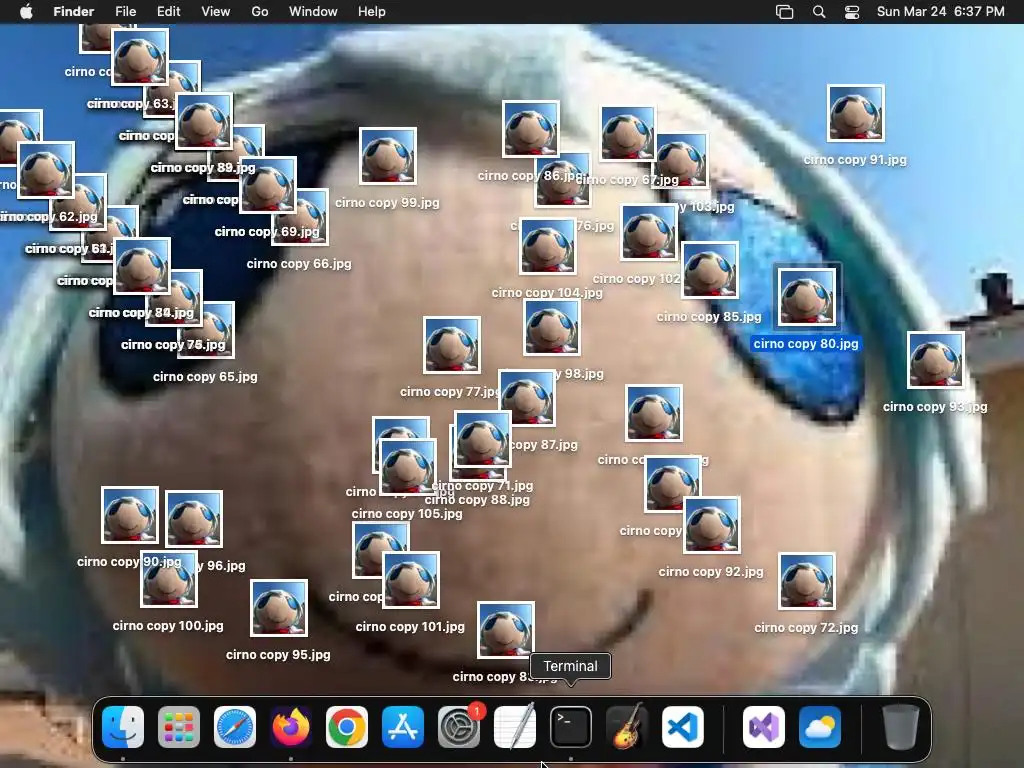Select cirno copy 92.jpg file icon
The height and width of the screenshot is (768, 1024).
pos(712,525)
